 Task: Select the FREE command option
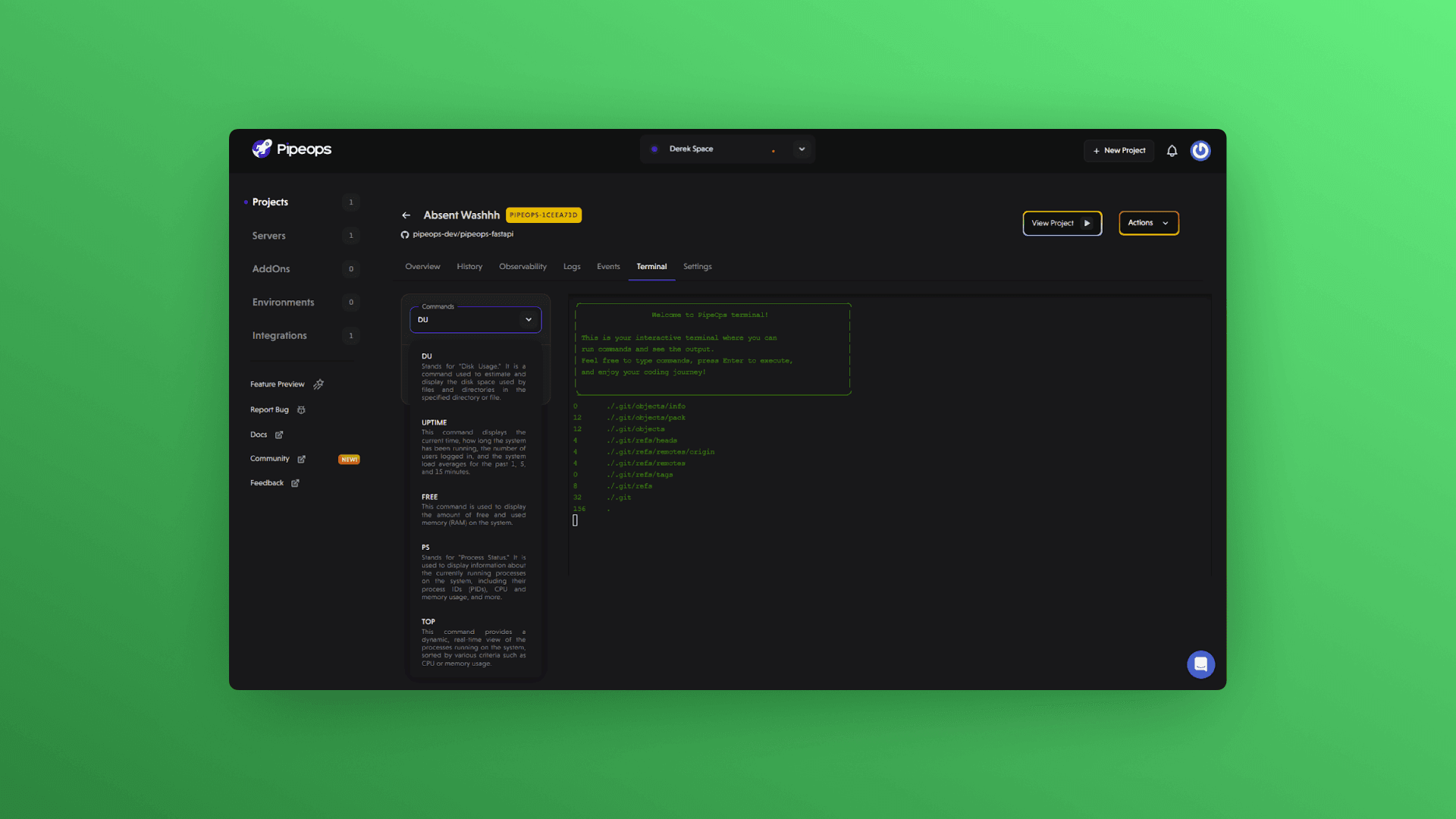474,510
